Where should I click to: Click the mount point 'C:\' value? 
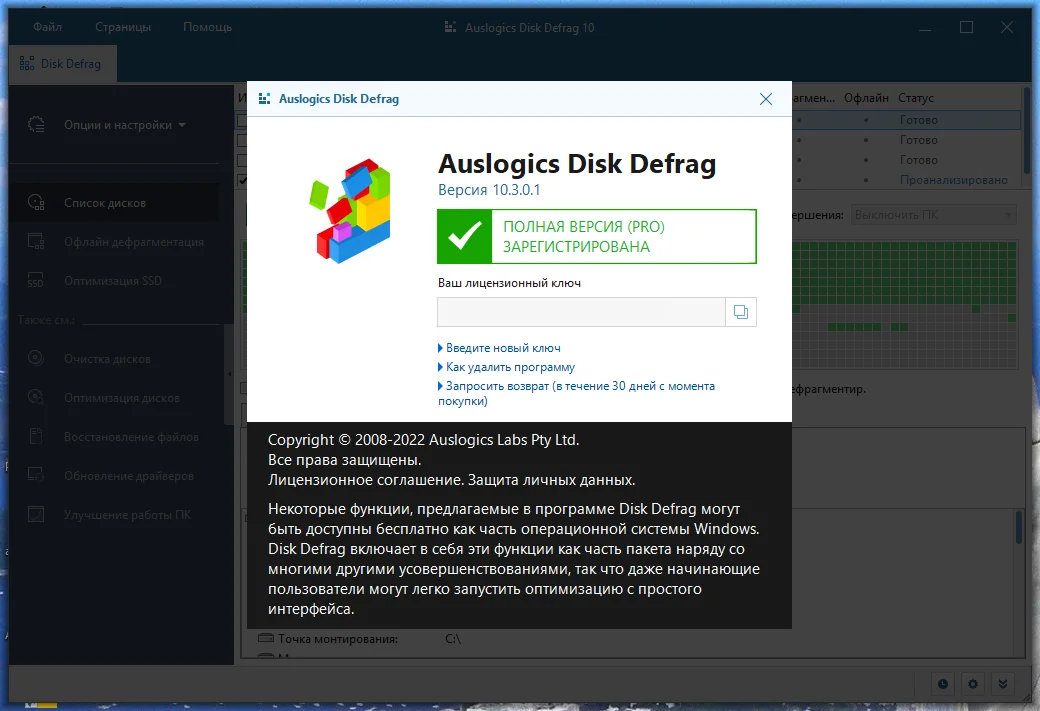click(452, 639)
